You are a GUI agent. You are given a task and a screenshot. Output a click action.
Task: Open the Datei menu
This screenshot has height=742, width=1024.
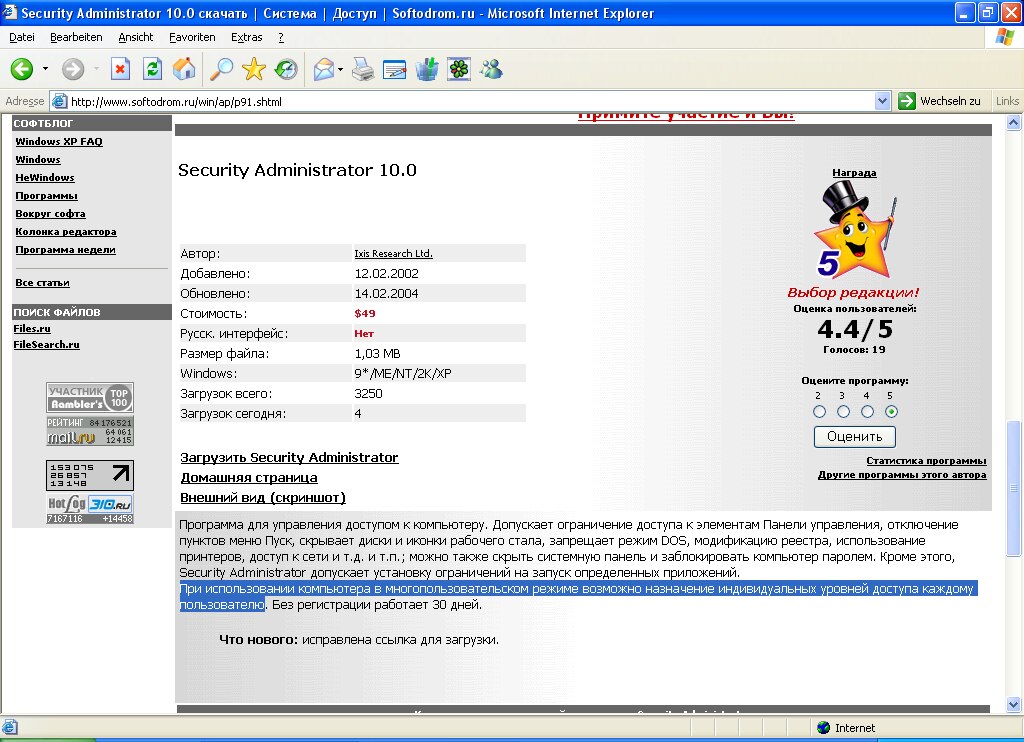22,37
